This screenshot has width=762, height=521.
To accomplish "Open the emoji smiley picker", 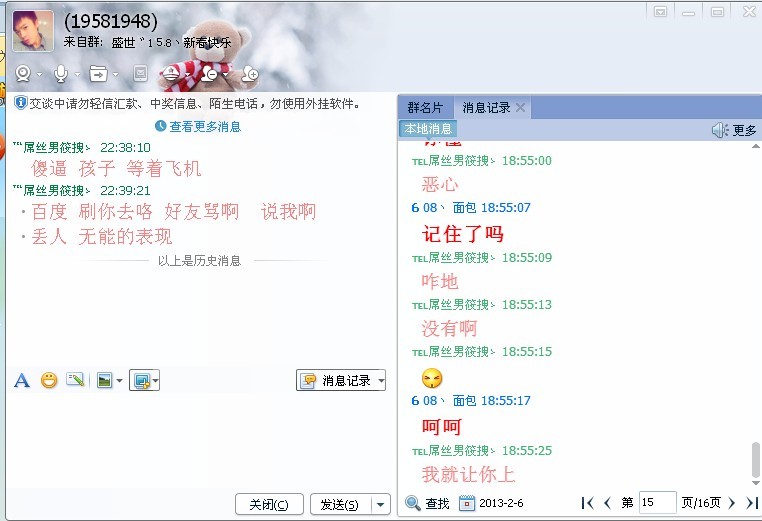I will (49, 380).
